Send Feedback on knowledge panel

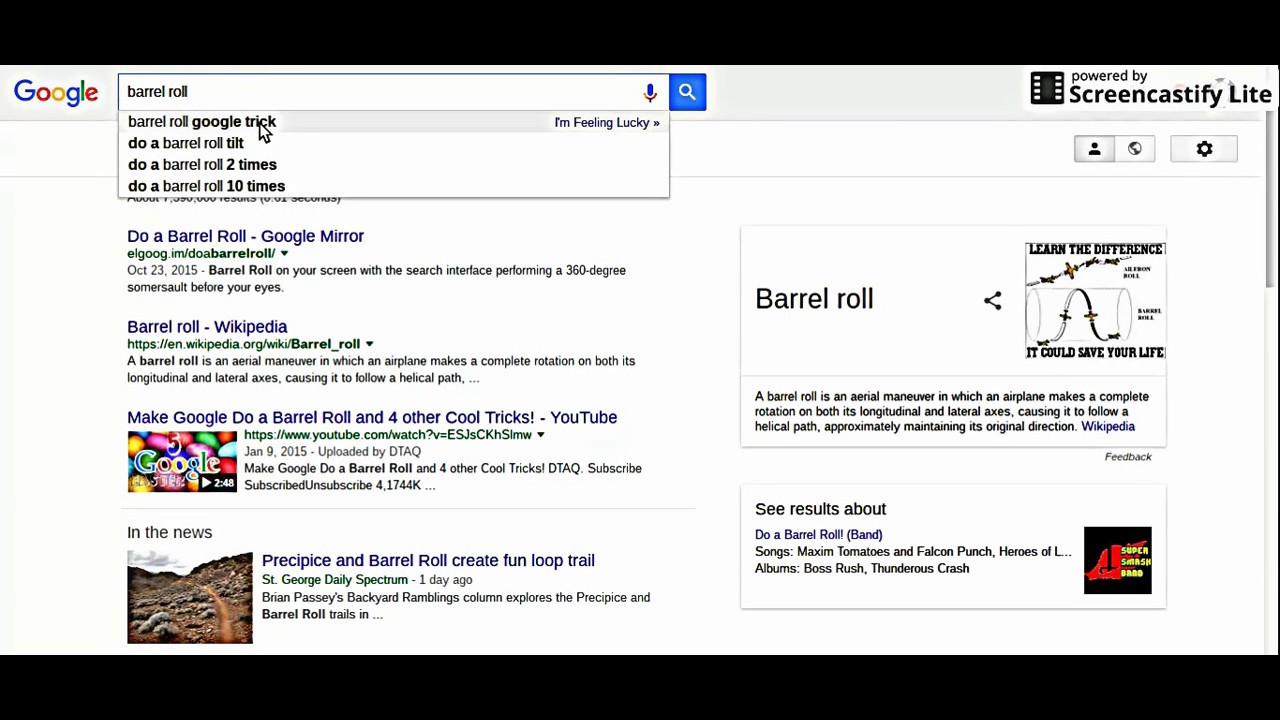point(1128,457)
